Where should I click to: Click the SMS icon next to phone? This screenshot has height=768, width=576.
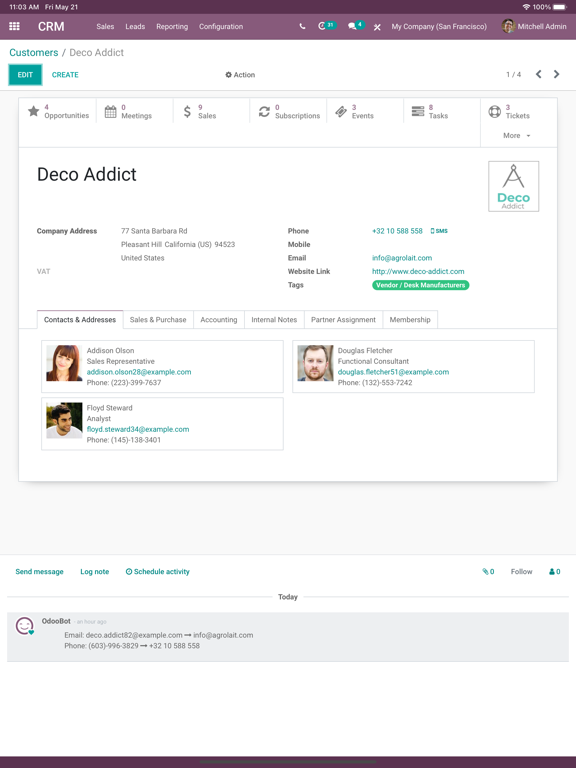click(439, 231)
